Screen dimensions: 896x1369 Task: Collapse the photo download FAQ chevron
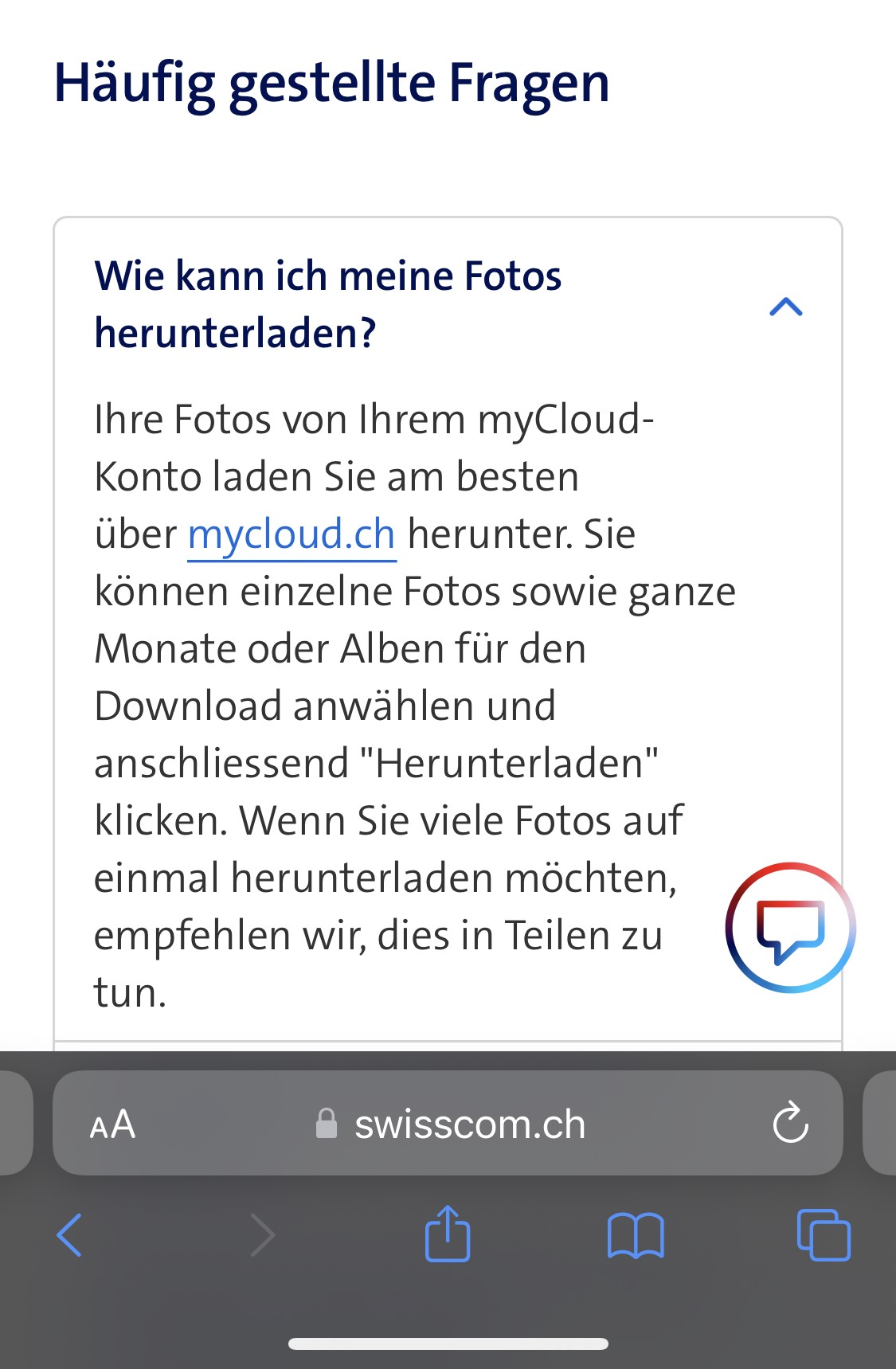785,307
